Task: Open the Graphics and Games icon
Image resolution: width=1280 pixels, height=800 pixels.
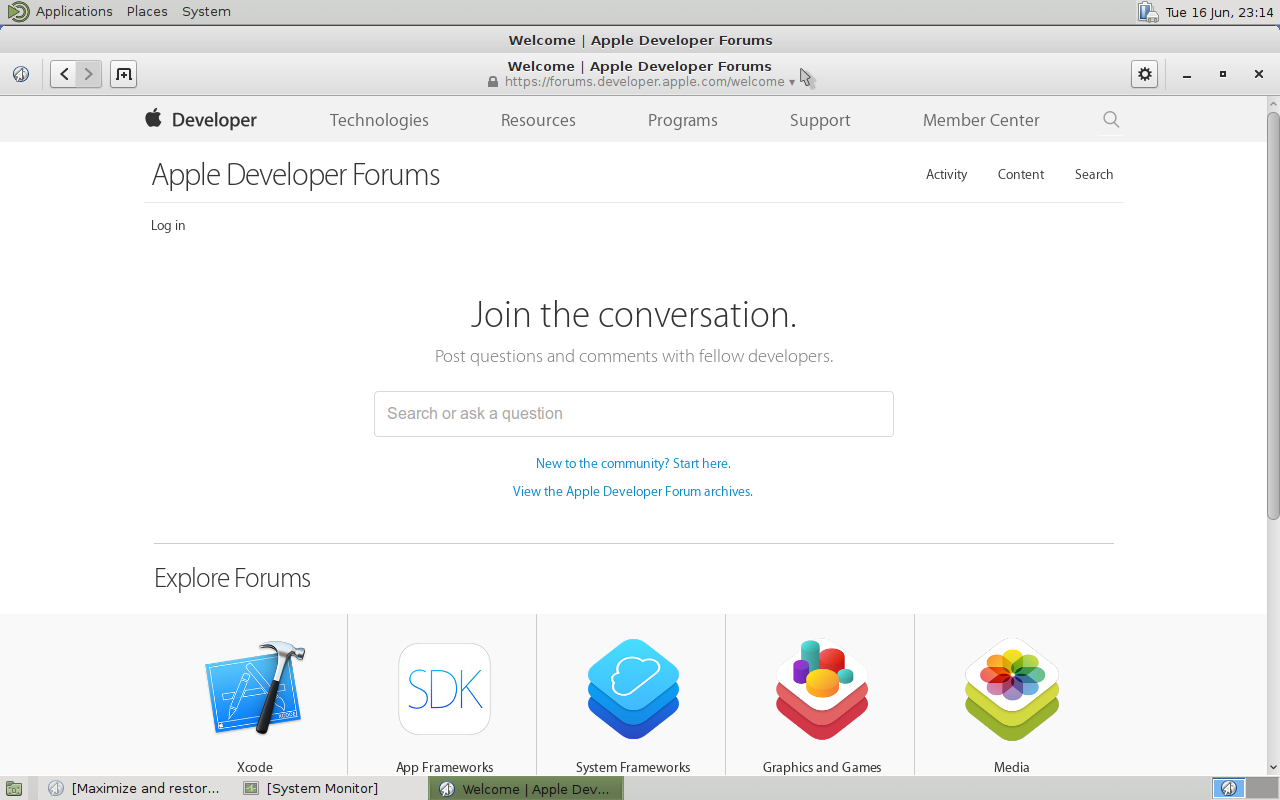Action: [x=822, y=689]
